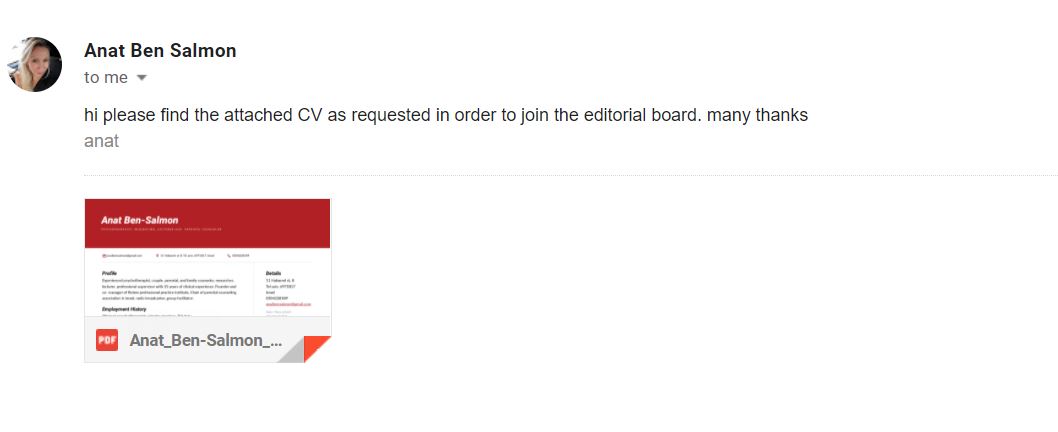Click the dotted divider above the attachment
This screenshot has width=1058, height=432.
click(x=570, y=176)
